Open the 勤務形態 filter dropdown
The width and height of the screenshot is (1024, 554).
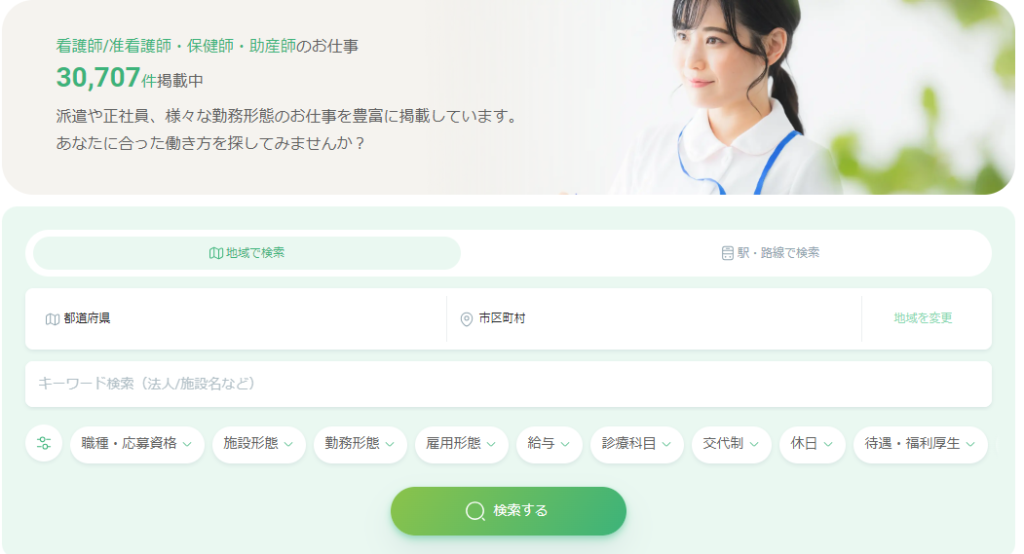point(360,444)
